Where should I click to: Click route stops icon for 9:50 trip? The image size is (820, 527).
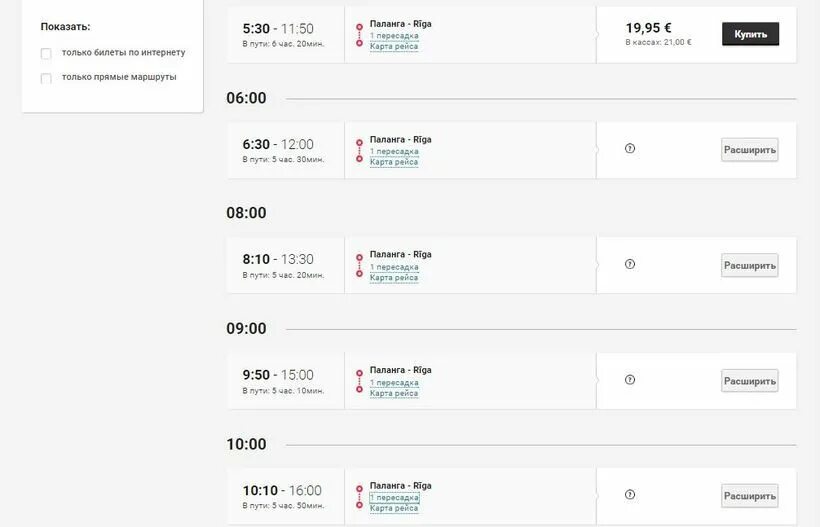click(359, 381)
